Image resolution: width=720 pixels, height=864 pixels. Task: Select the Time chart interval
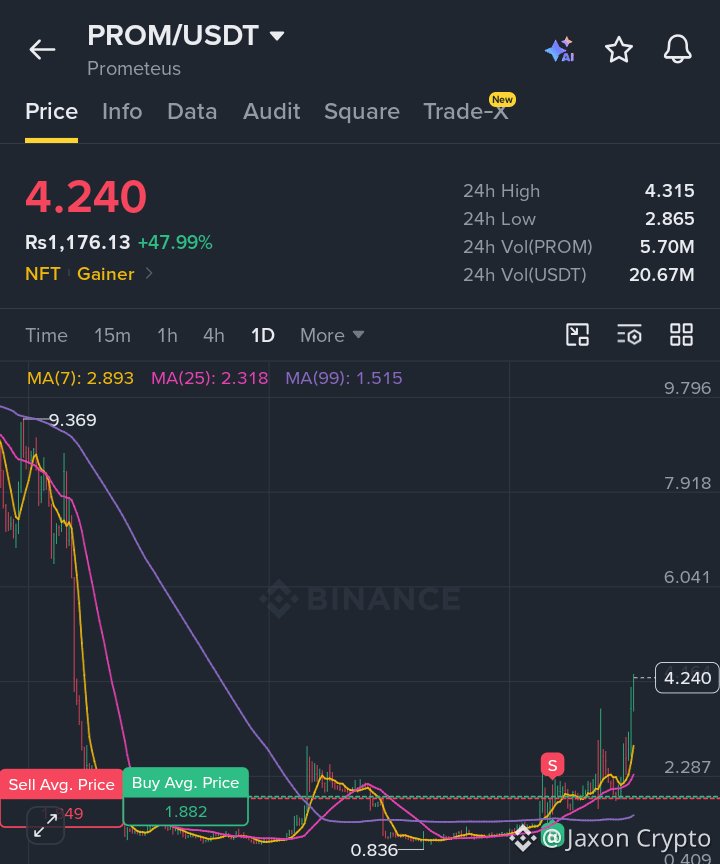[x=47, y=335]
